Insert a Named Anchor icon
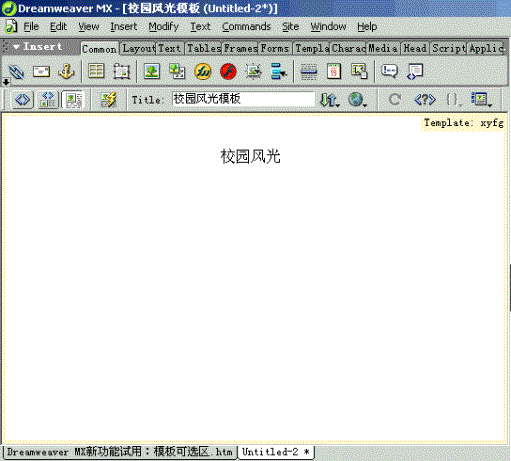This screenshot has width=511, height=461. [x=66, y=71]
